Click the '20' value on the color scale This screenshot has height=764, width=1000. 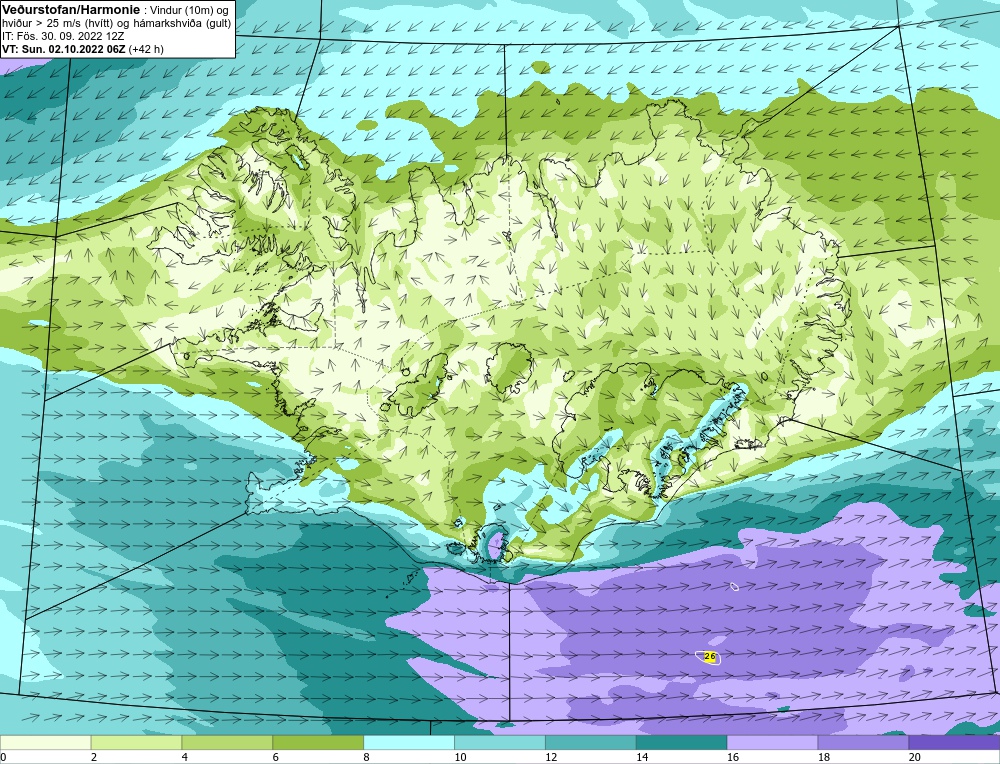tap(915, 757)
